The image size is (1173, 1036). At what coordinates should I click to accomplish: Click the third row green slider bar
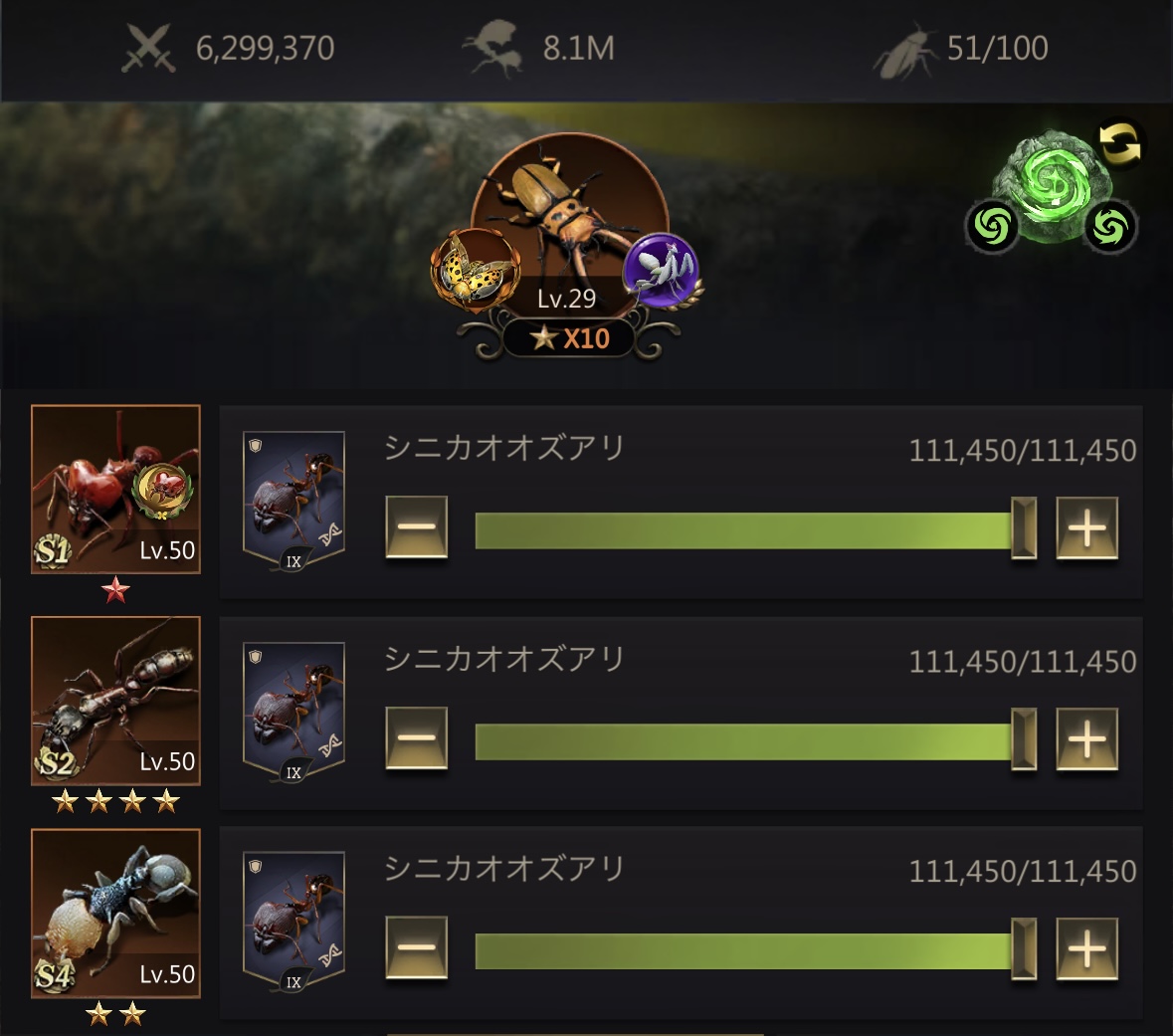pyautogui.click(x=743, y=950)
